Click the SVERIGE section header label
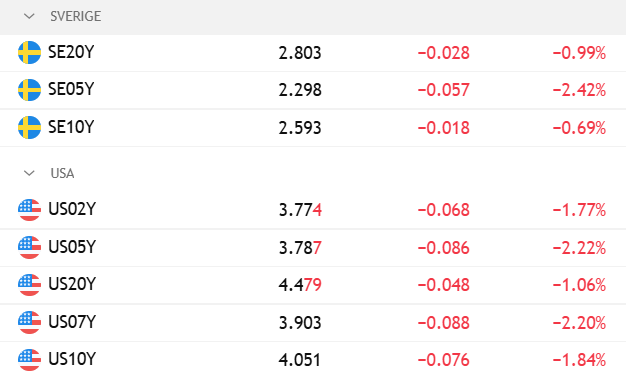Screen dimensions: 626x378 (x=75, y=16)
